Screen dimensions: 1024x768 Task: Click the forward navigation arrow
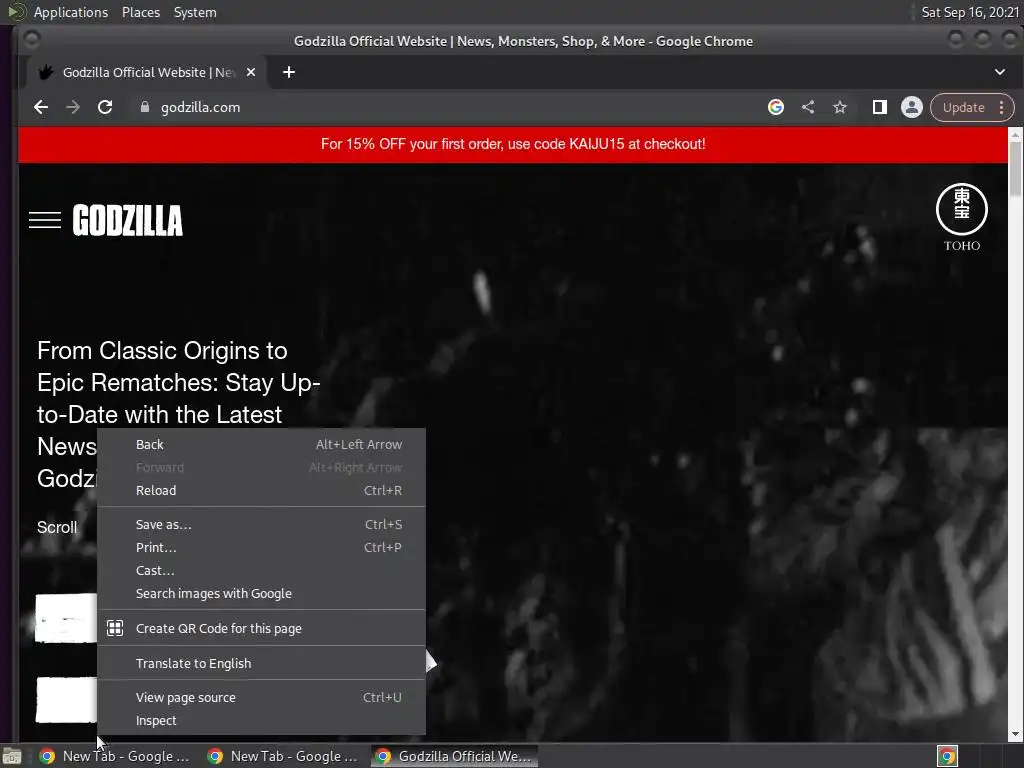point(73,107)
